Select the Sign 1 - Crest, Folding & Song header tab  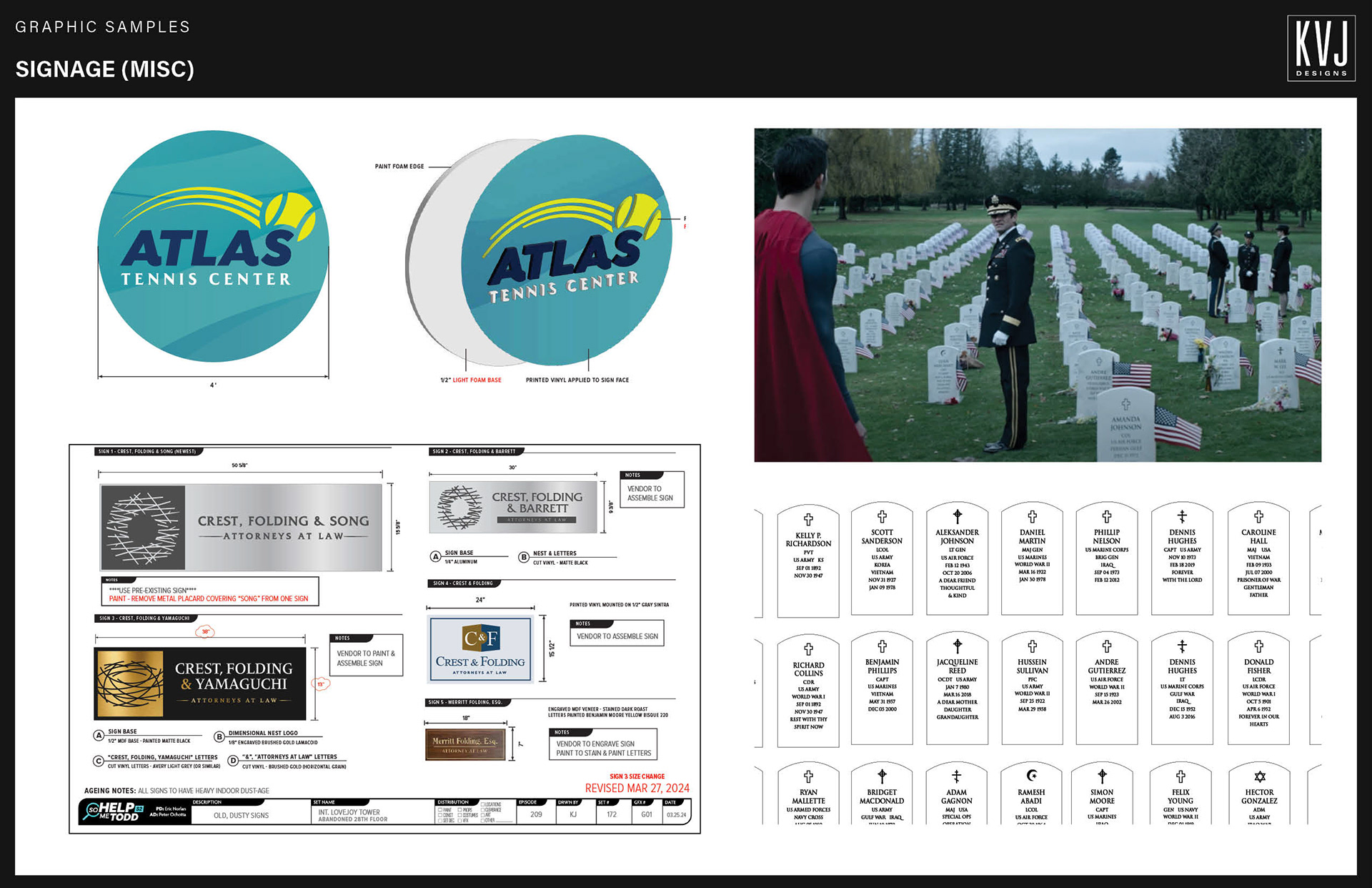point(148,451)
